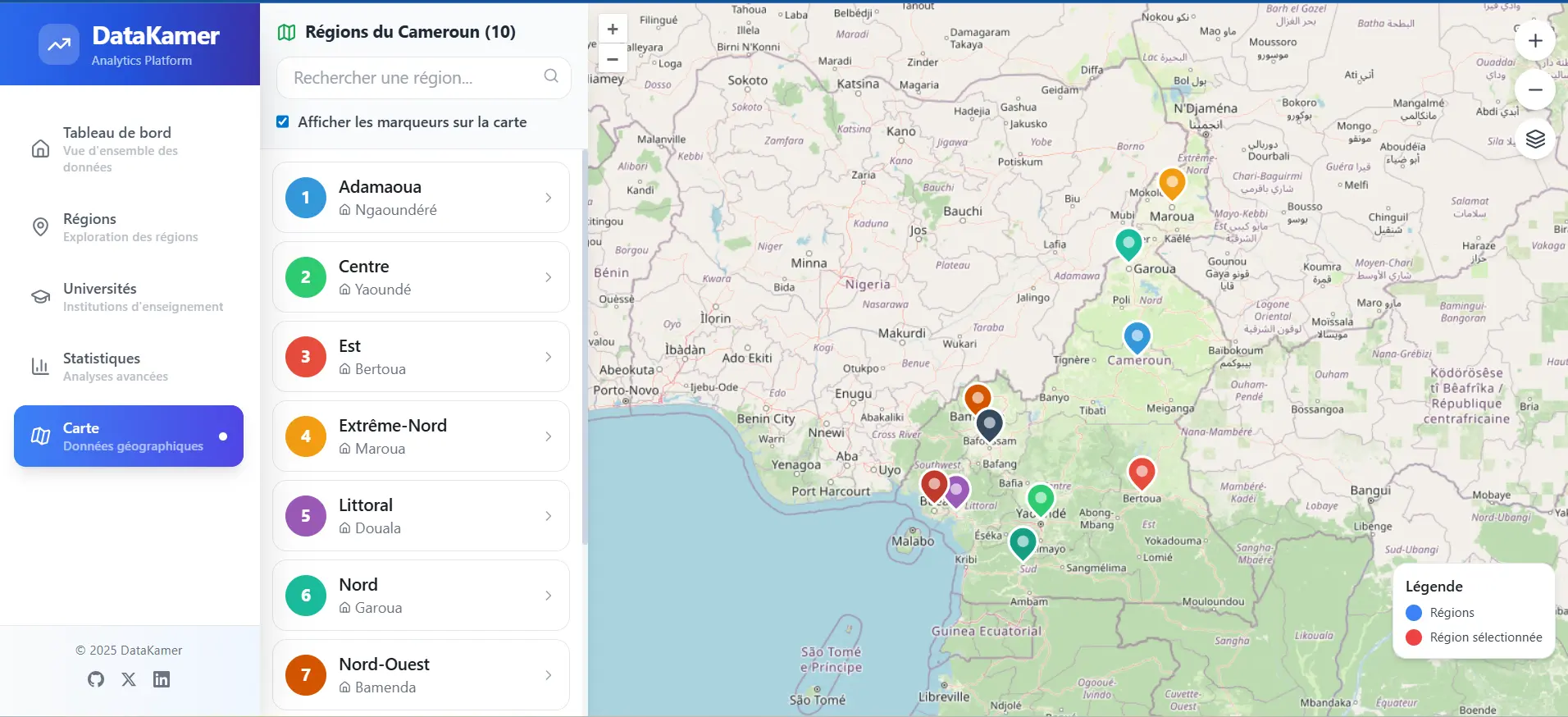Click the round zoom in button
This screenshot has width=1568, height=717.
[x=1535, y=41]
